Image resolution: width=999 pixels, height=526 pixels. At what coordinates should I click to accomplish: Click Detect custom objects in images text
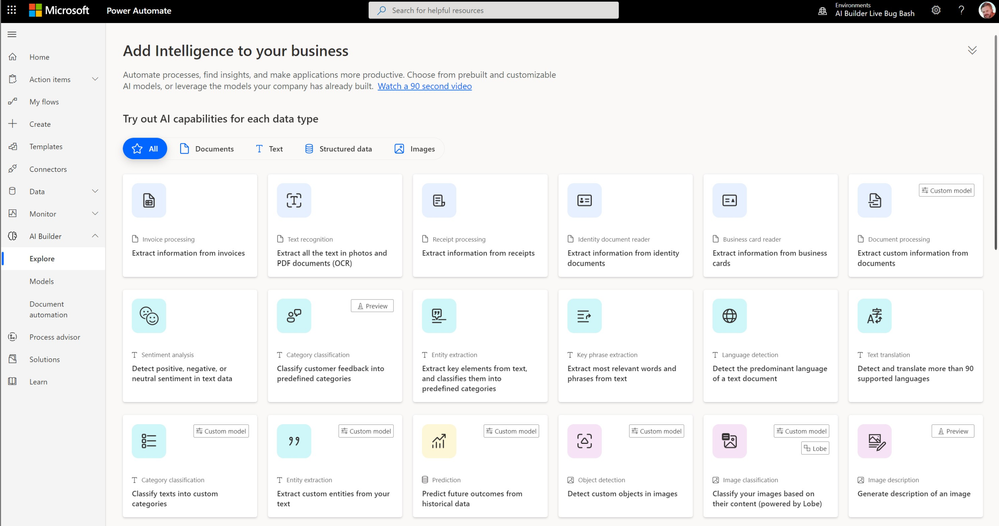click(x=622, y=494)
